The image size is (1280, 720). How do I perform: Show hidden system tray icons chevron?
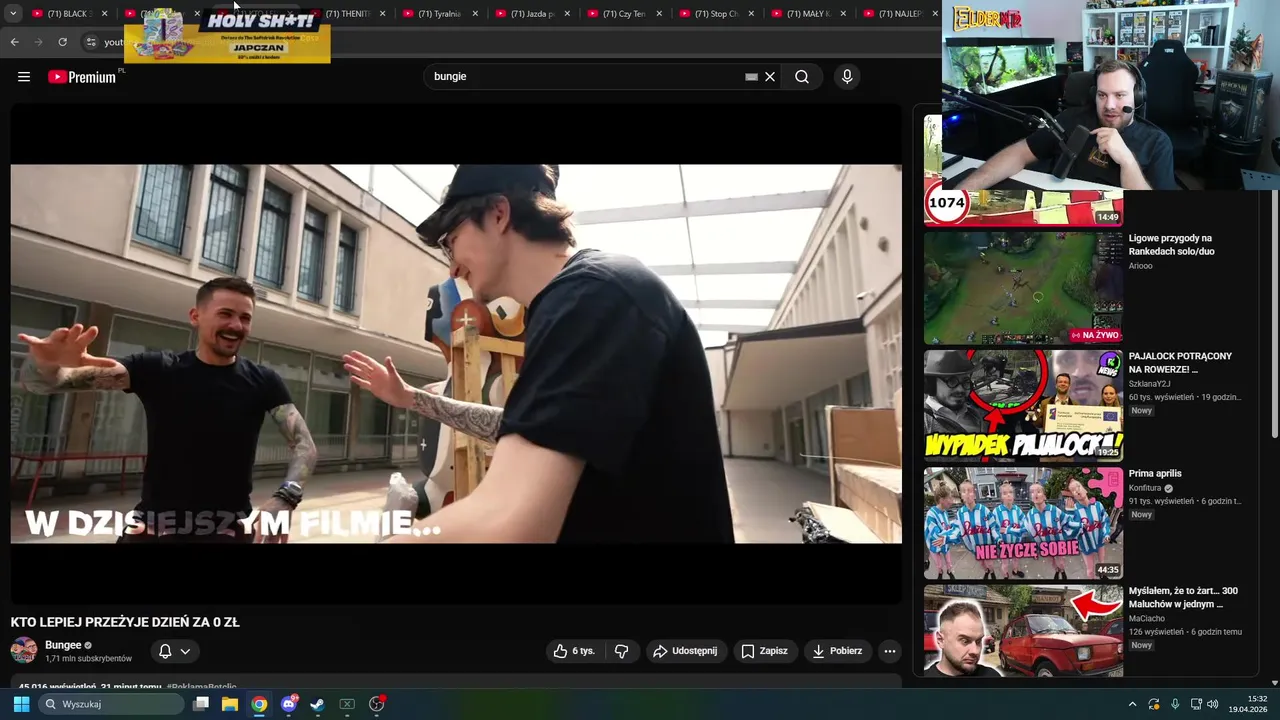tap(1132, 704)
